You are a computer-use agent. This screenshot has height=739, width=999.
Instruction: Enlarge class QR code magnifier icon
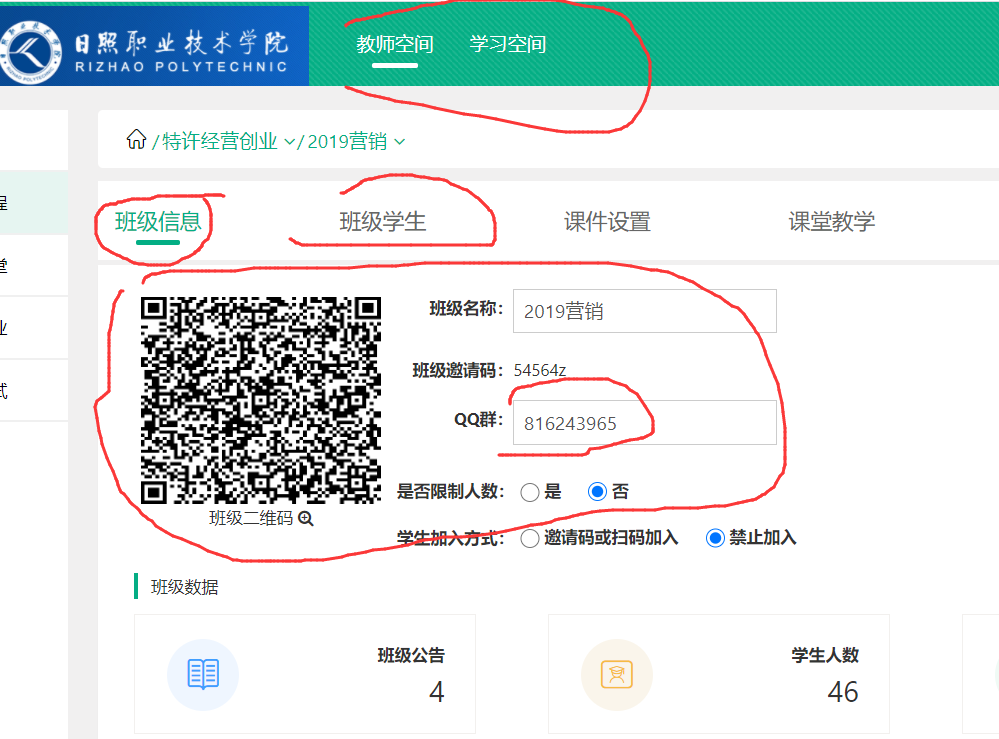coord(306,519)
